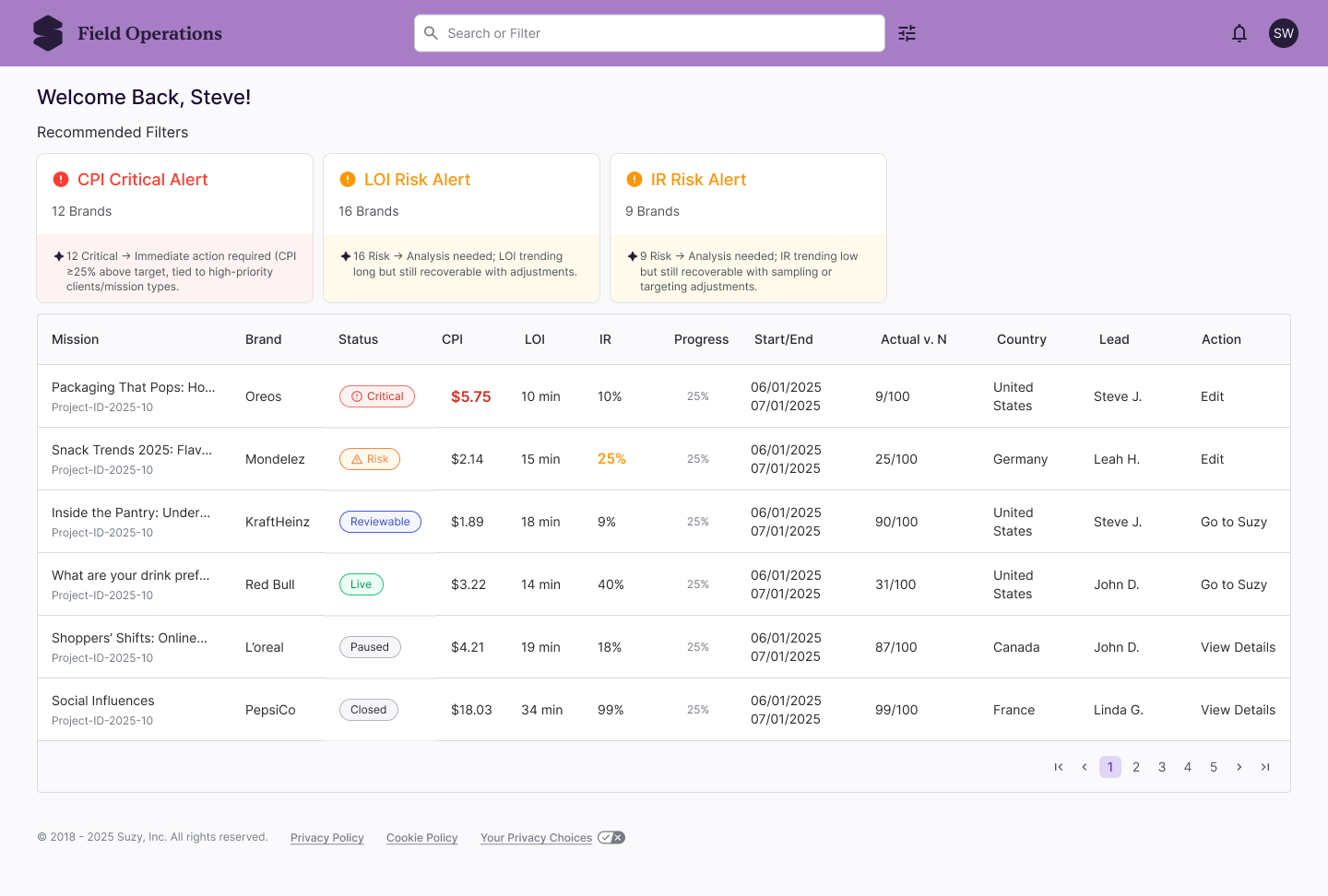Select page 3 in pagination
1328x896 pixels.
pyautogui.click(x=1162, y=767)
